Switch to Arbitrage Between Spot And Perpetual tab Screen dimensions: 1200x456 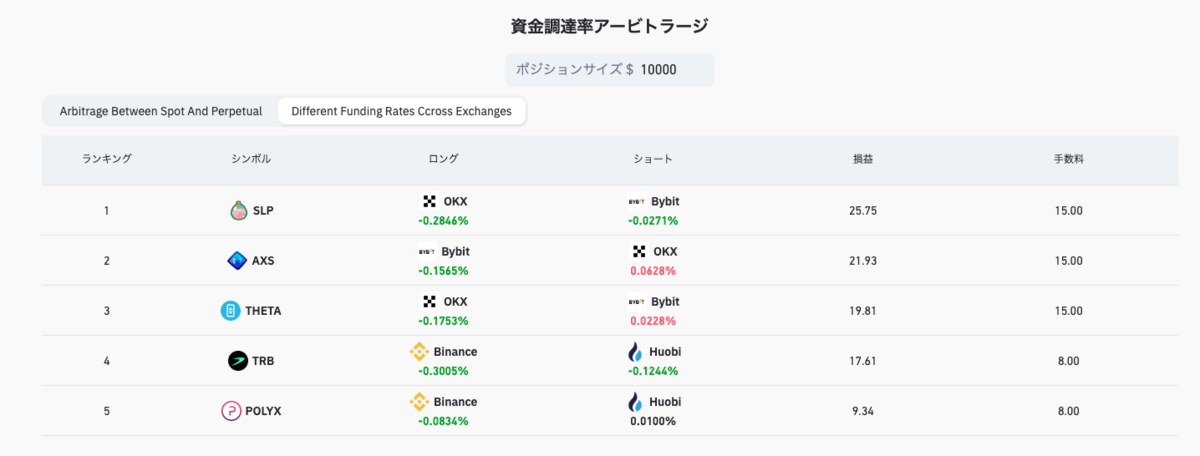coord(161,111)
